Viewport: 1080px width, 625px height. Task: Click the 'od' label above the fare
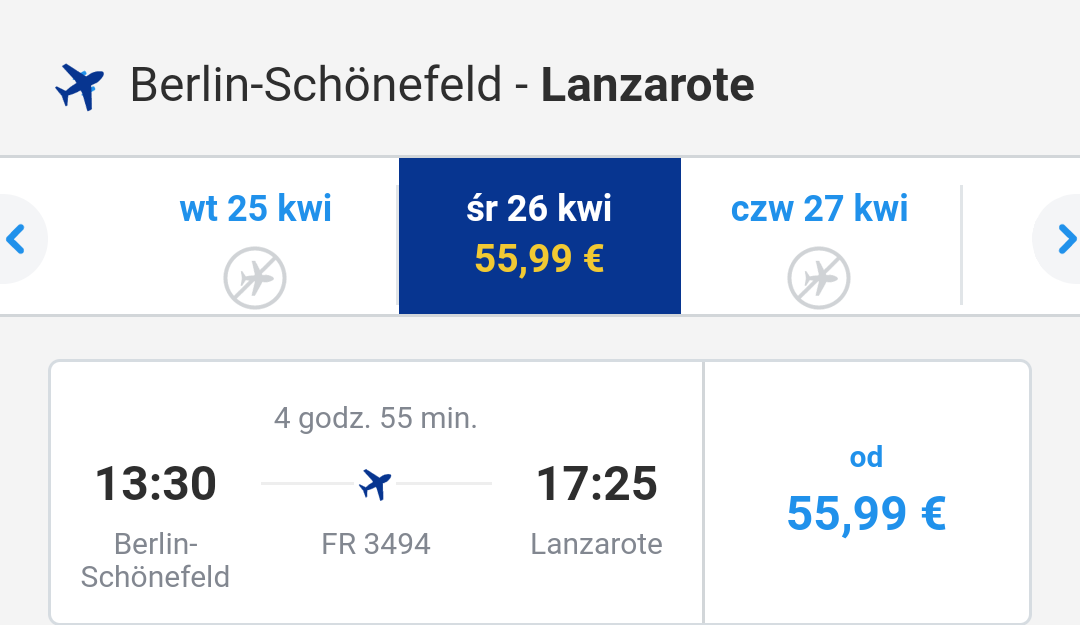click(x=866, y=457)
